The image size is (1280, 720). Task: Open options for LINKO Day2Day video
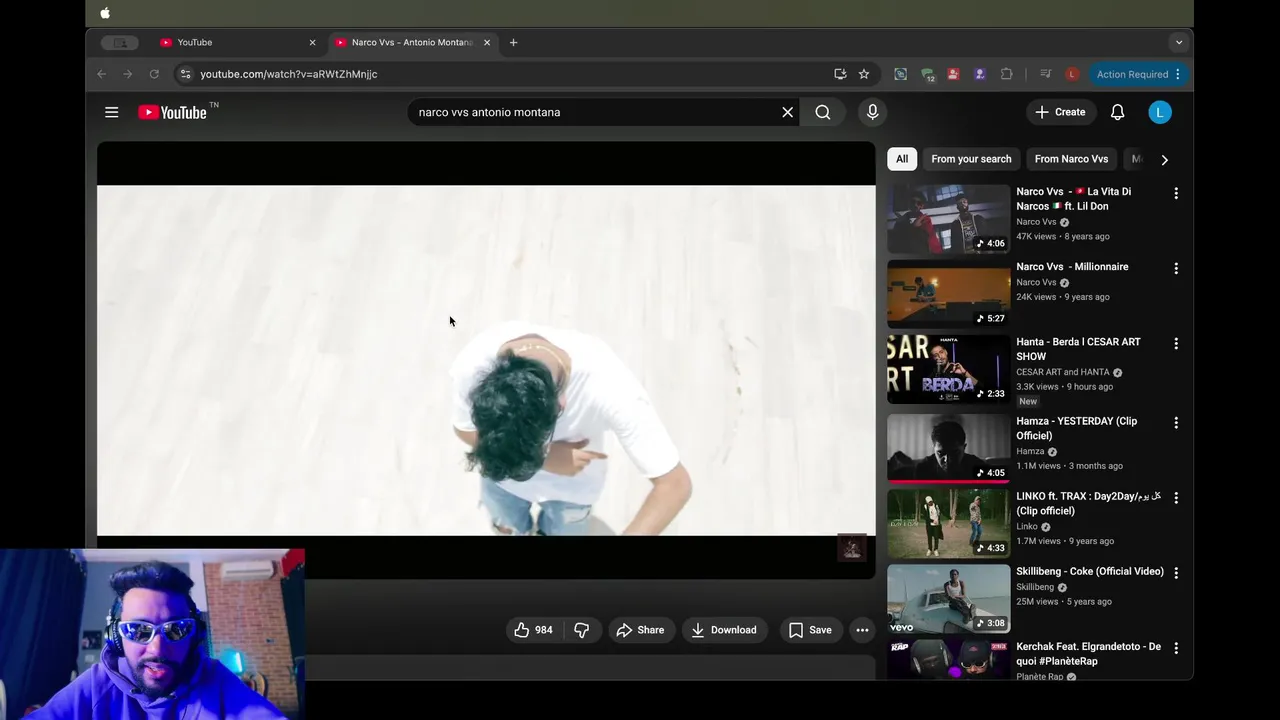coord(1176,498)
